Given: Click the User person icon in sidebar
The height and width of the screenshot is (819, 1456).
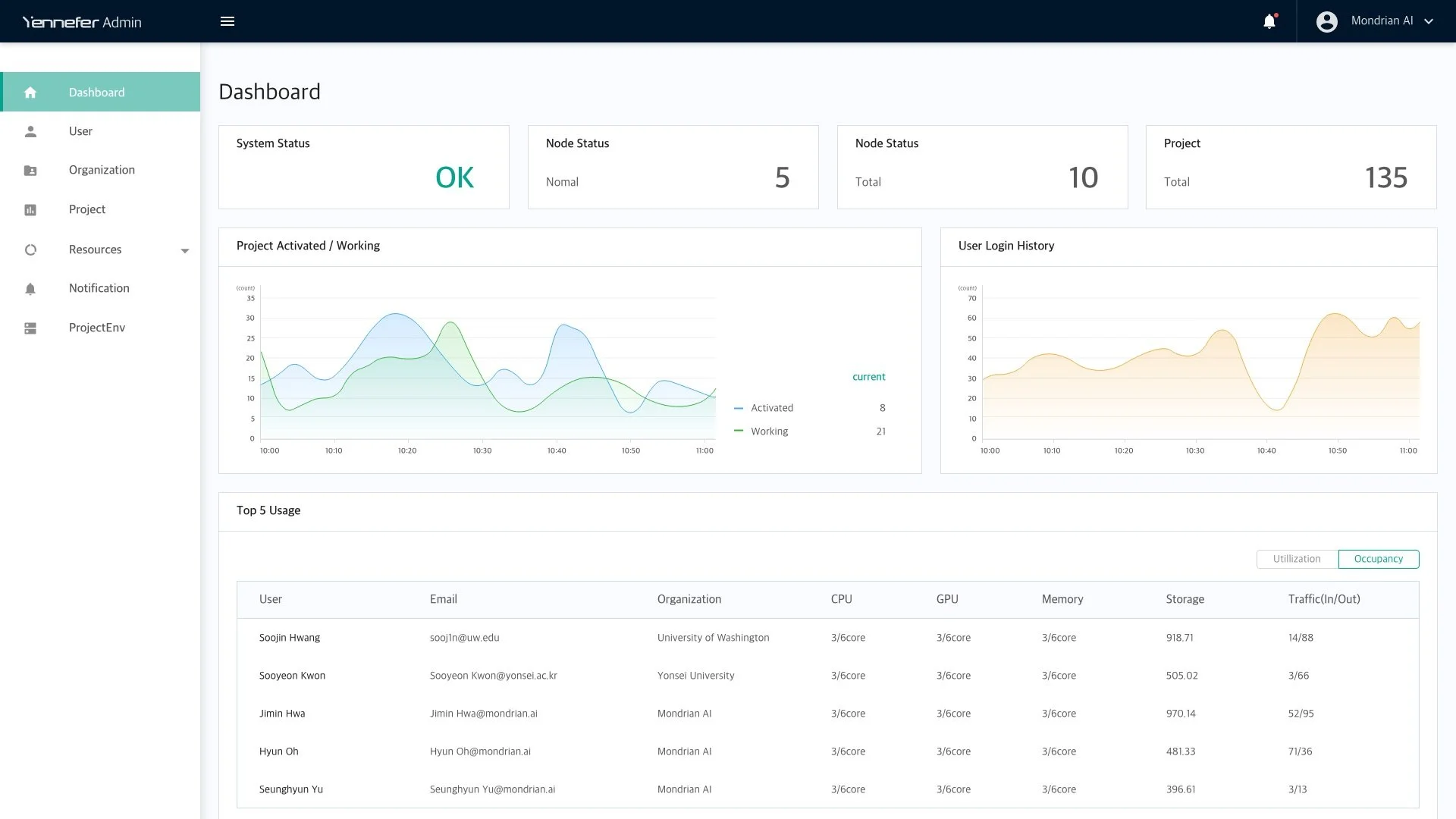Looking at the screenshot, I should coord(30,131).
